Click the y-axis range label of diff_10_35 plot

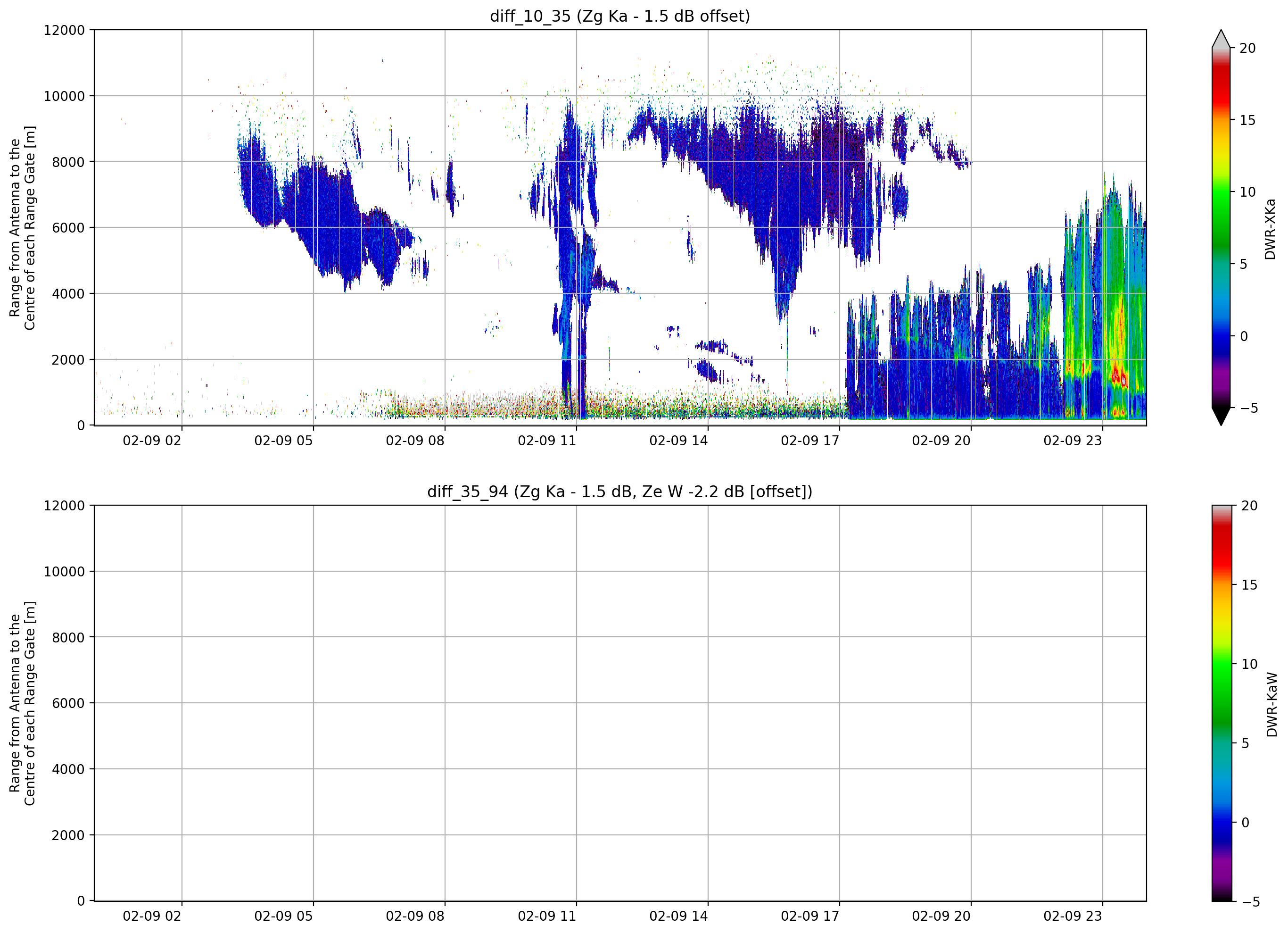coord(23,228)
